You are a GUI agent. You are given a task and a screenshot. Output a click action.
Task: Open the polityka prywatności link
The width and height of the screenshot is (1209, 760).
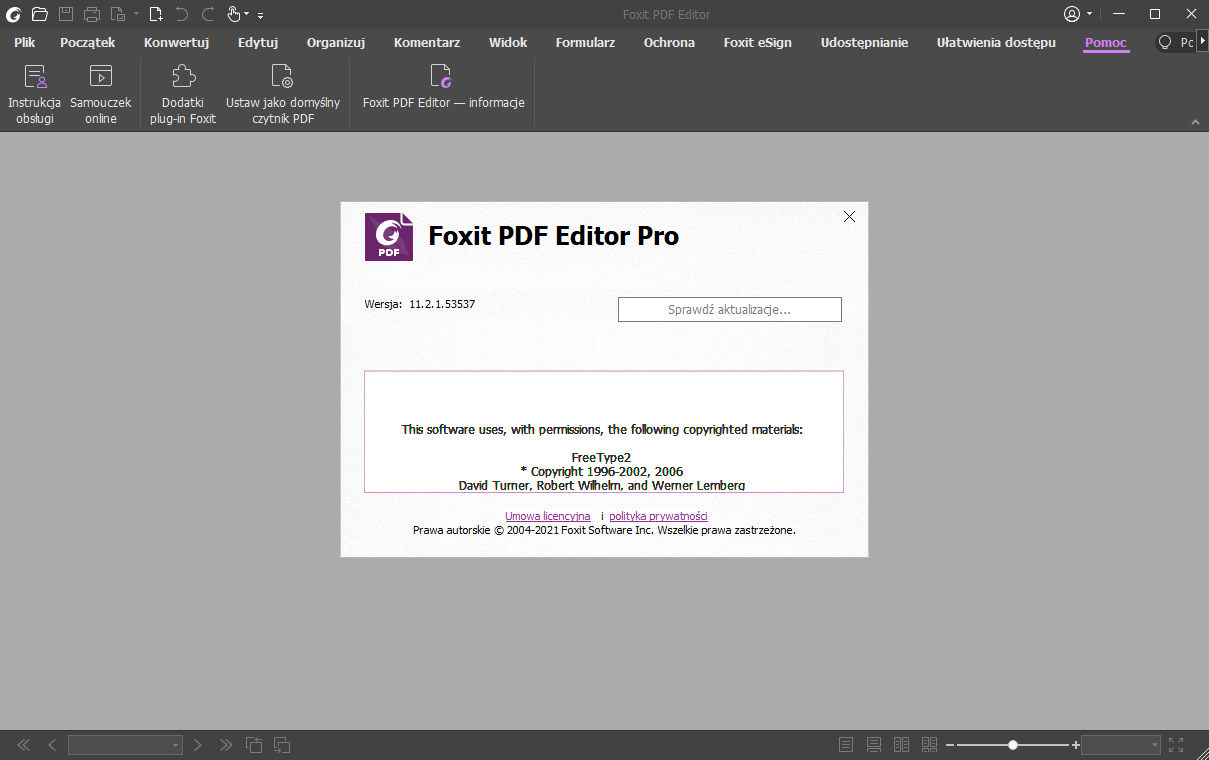coord(658,516)
